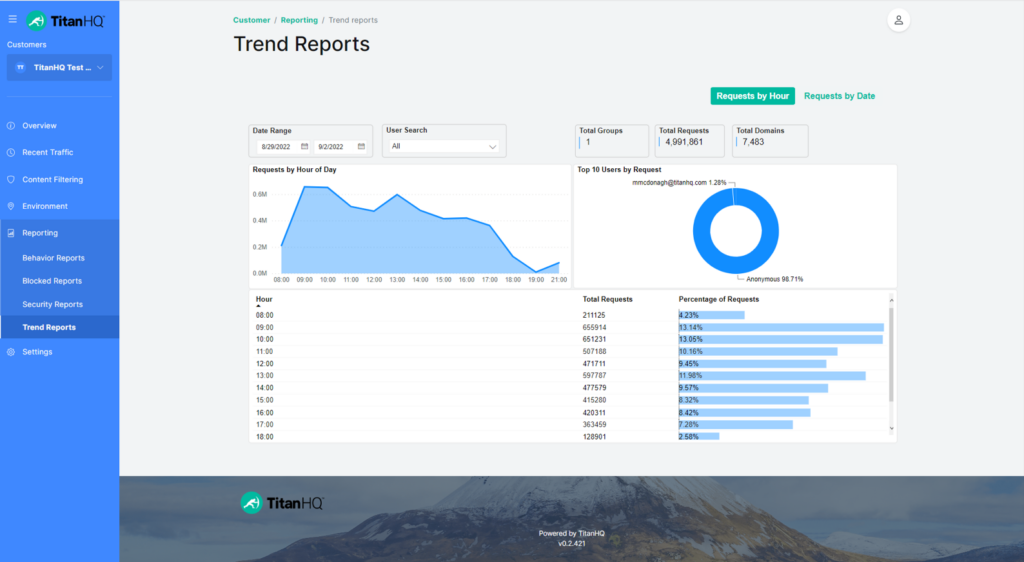
Task: Click the Reporting breadcrumb link
Action: pos(299,20)
